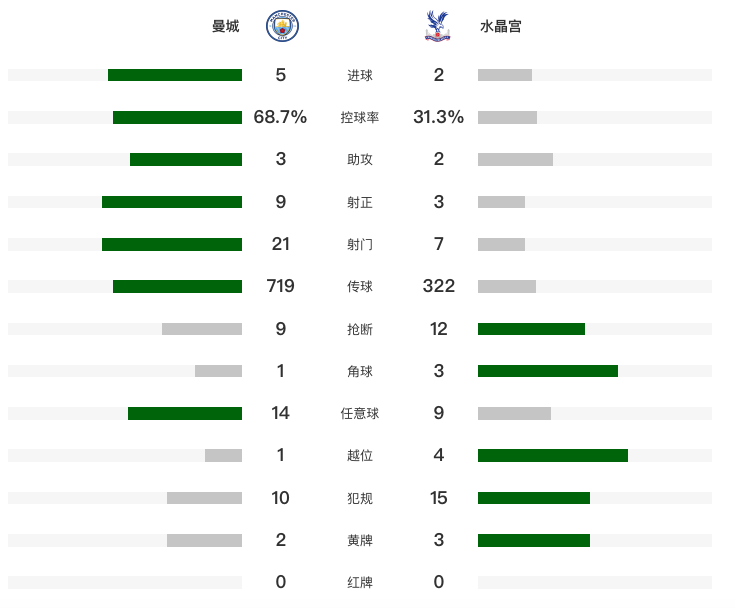Select the 射门 stat label
The image size is (735, 608).
360,244
